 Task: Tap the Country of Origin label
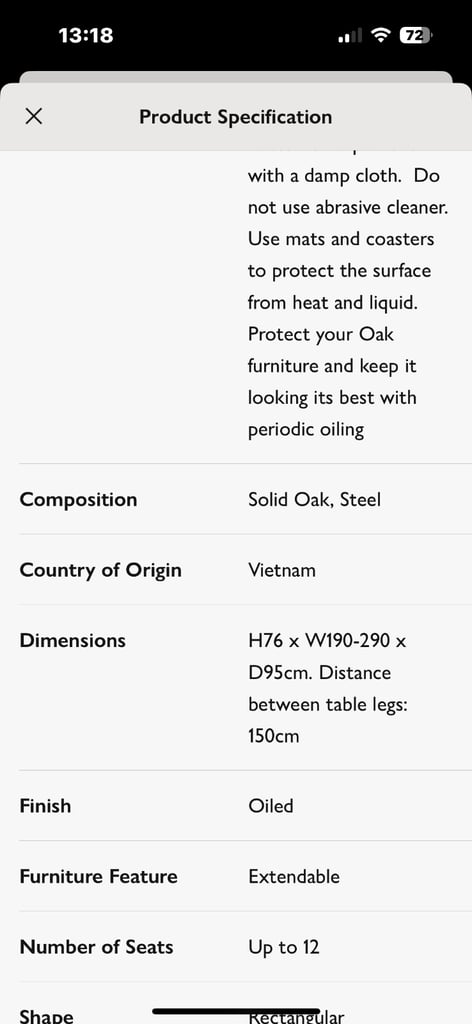101,570
